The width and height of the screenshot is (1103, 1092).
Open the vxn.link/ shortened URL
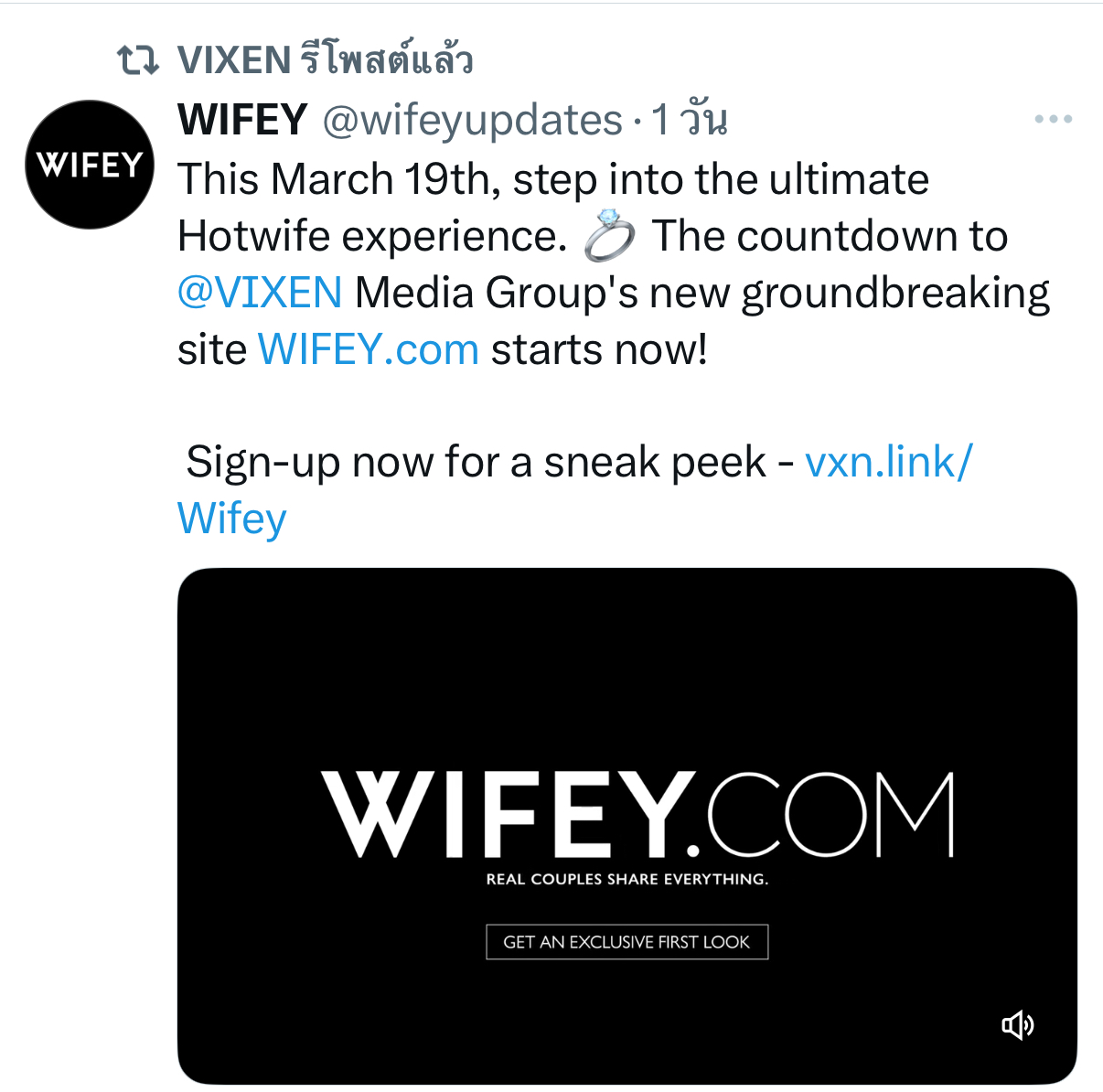[x=889, y=462]
